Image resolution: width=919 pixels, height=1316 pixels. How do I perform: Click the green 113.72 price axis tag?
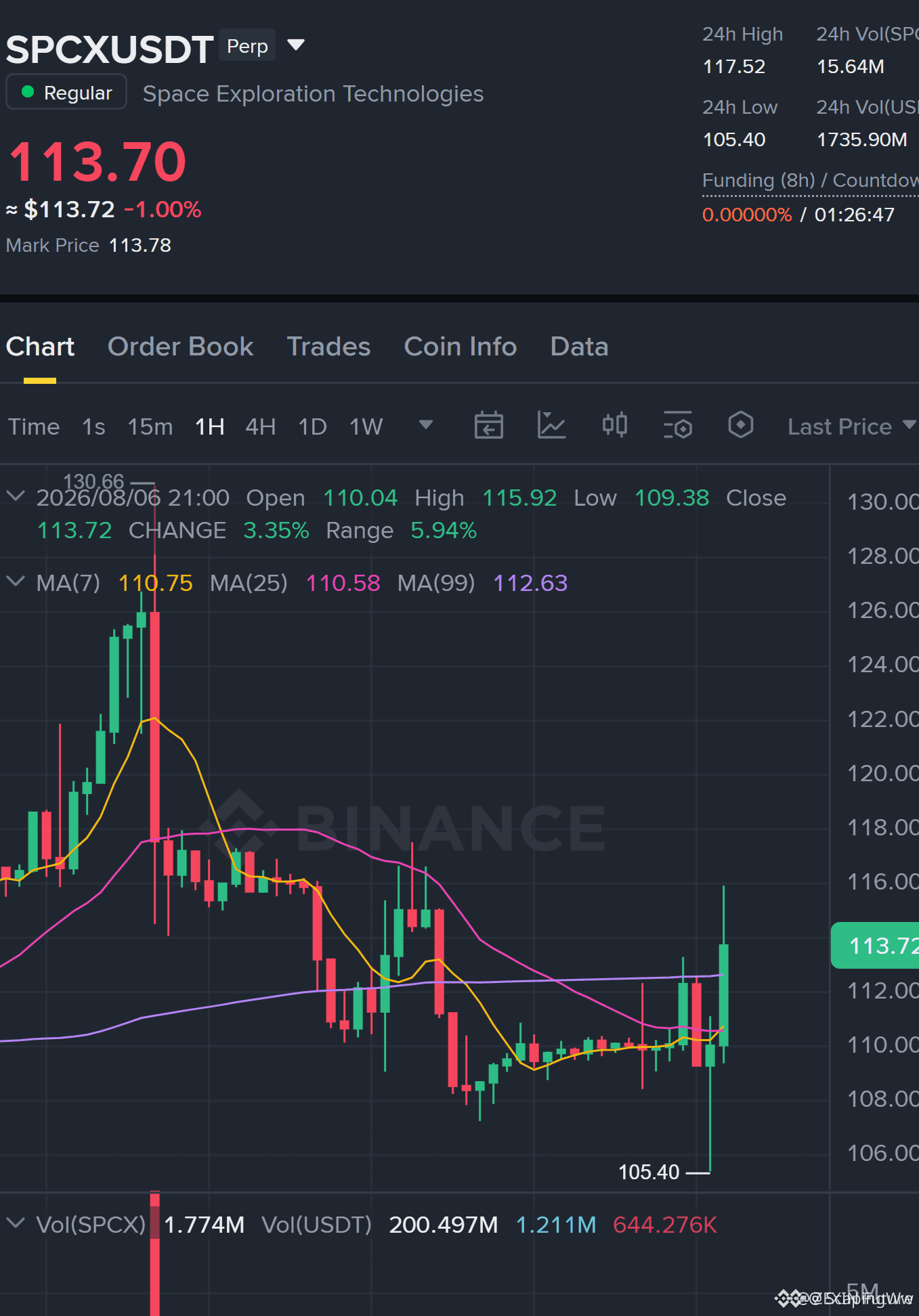(x=875, y=945)
